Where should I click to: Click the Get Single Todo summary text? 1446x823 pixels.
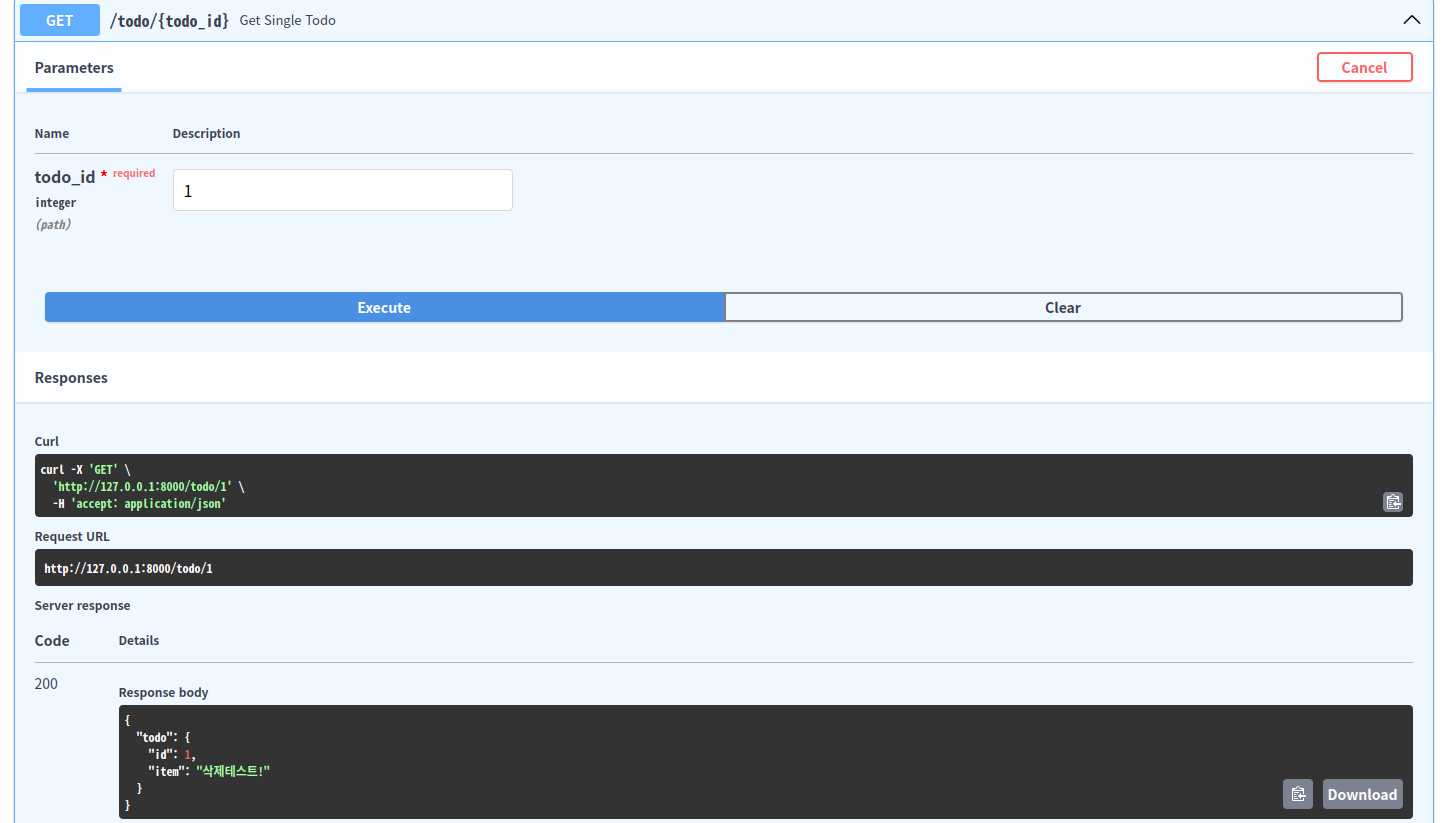click(x=288, y=20)
